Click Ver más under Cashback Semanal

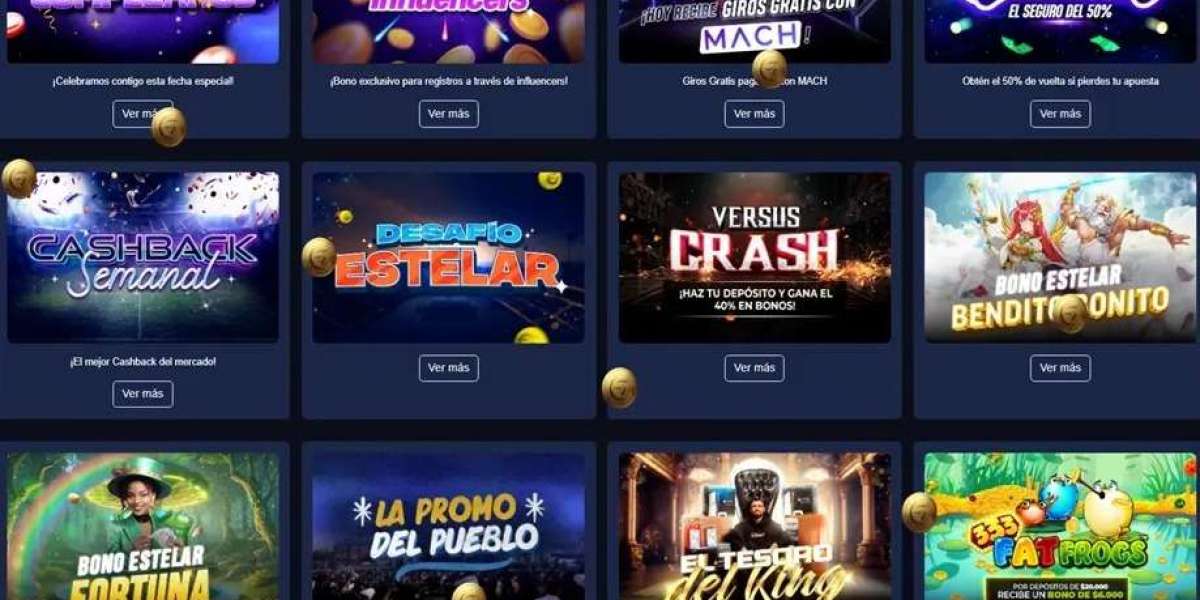point(142,394)
